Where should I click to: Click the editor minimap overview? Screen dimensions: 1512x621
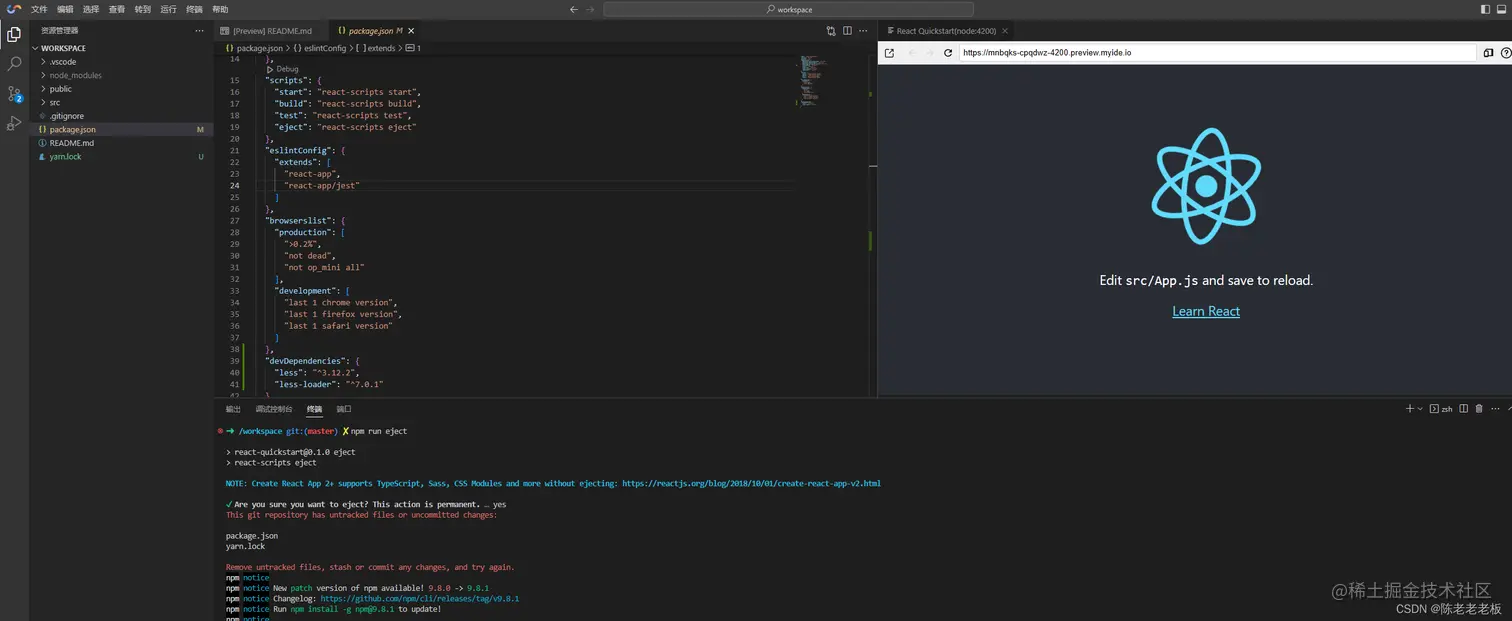click(811, 82)
